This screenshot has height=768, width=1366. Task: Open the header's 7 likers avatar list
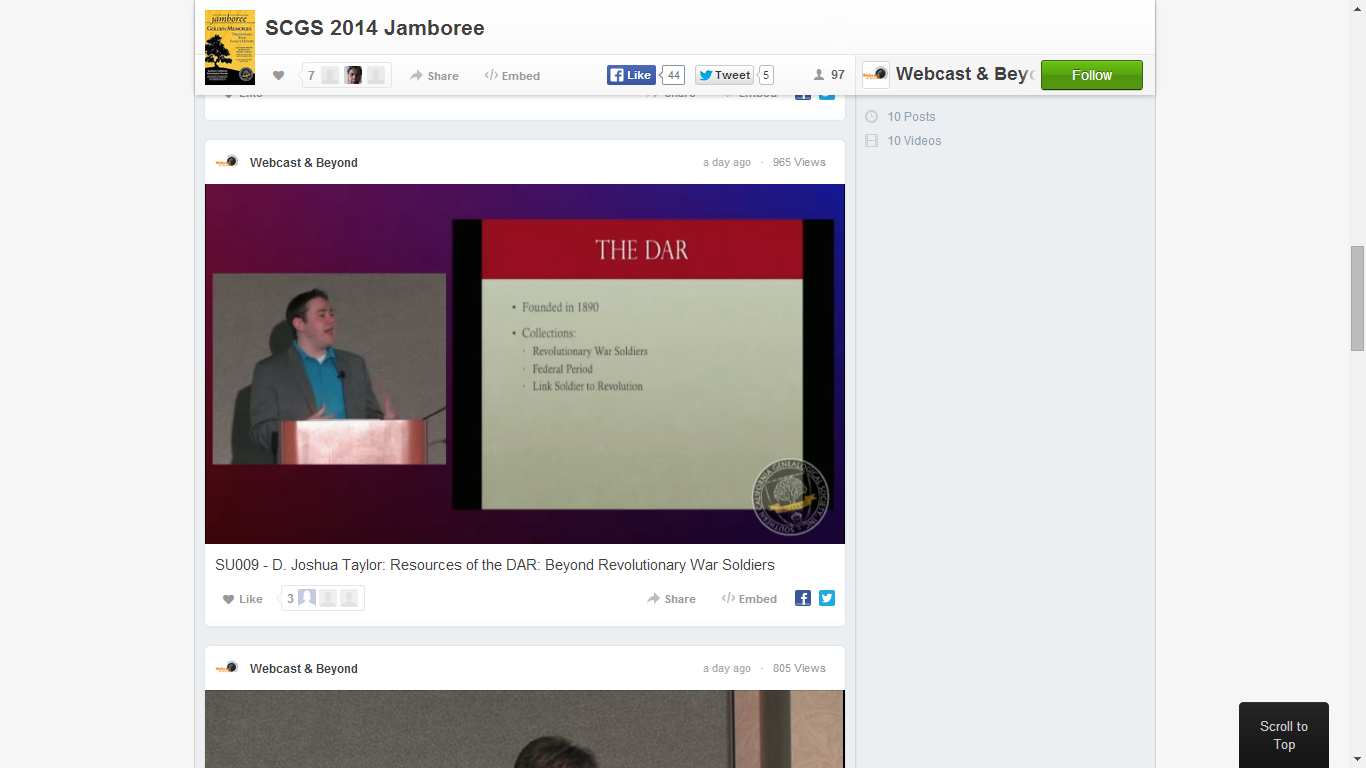346,75
